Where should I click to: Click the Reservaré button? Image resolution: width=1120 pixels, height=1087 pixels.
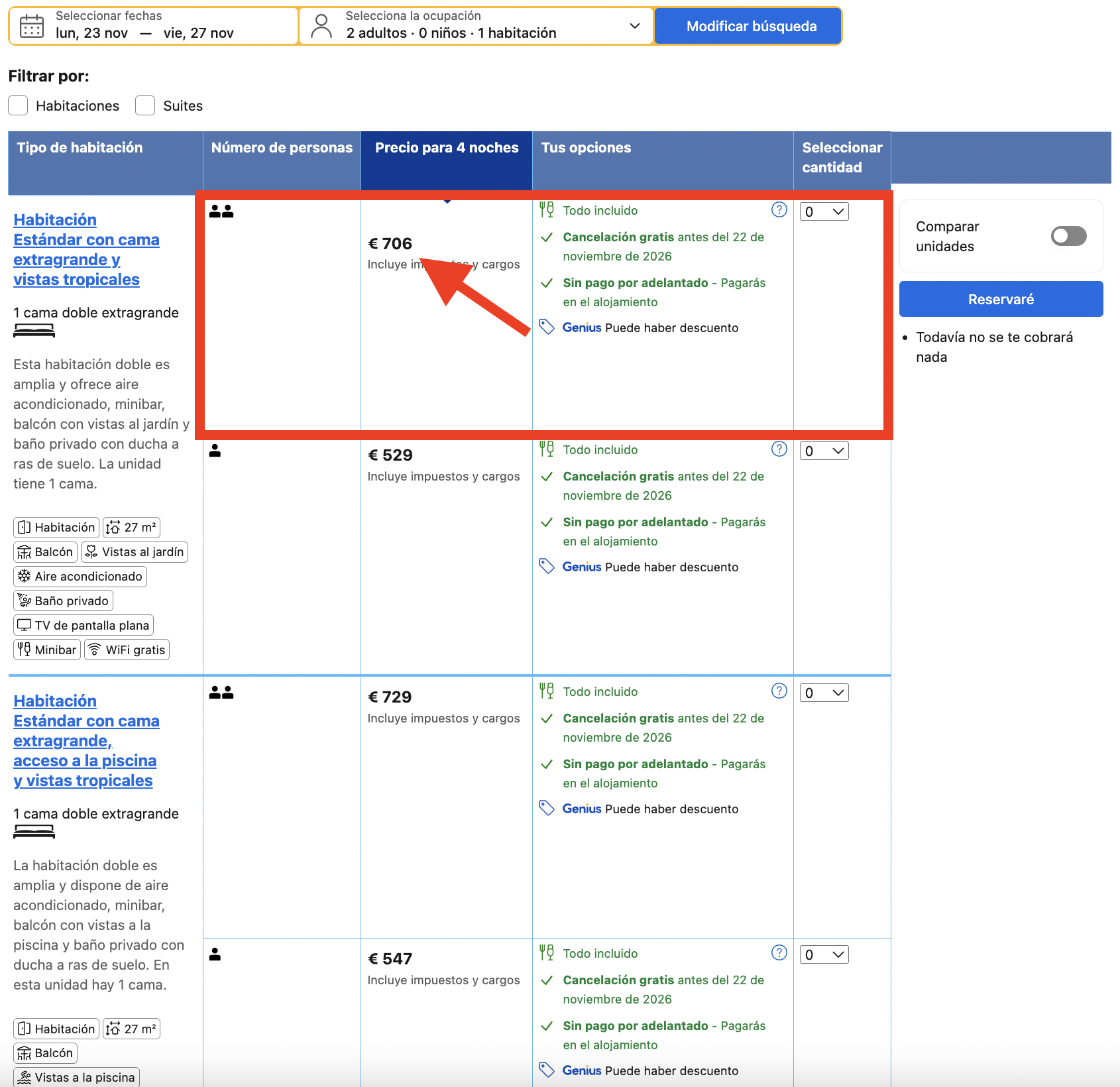tap(1001, 299)
